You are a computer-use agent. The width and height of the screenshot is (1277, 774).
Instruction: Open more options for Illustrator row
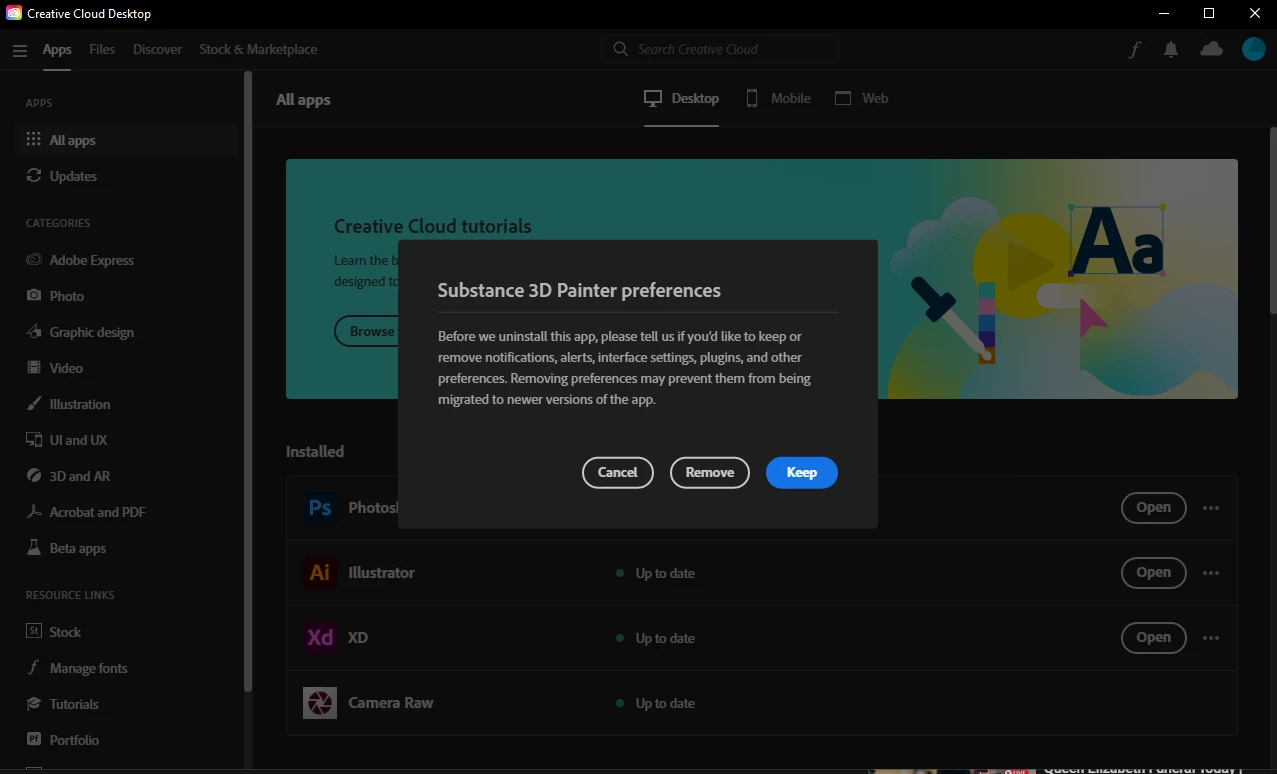(1211, 573)
